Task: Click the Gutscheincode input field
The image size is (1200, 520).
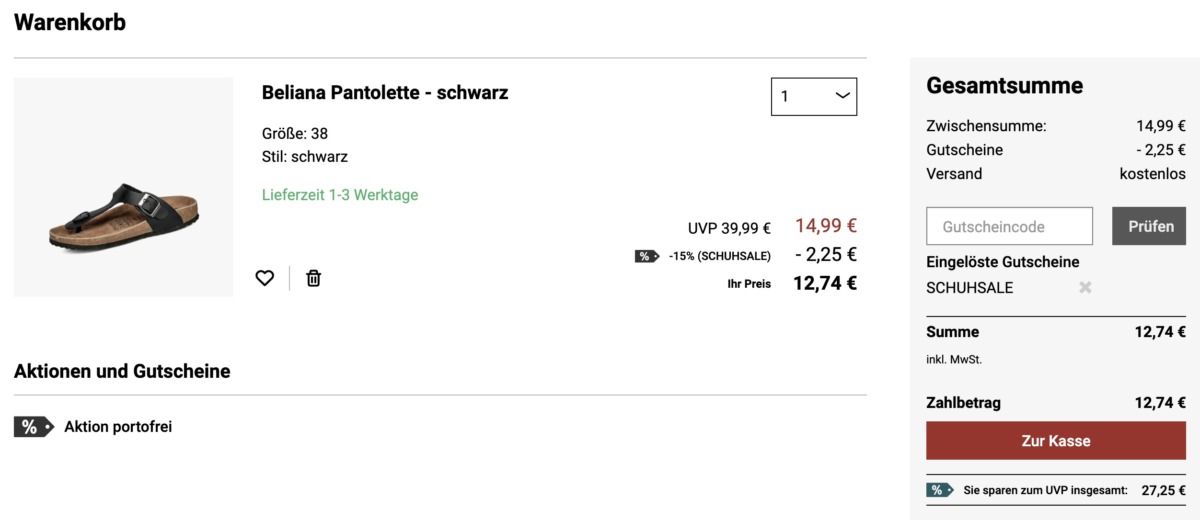Action: (1009, 226)
